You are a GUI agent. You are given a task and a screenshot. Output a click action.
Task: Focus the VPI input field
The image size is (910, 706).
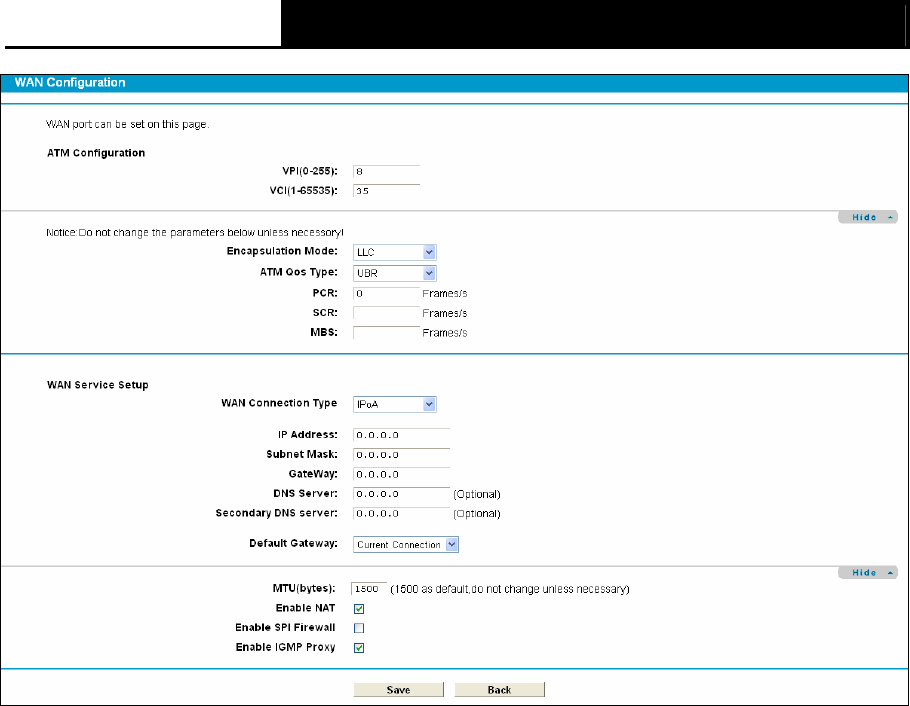tap(385, 171)
